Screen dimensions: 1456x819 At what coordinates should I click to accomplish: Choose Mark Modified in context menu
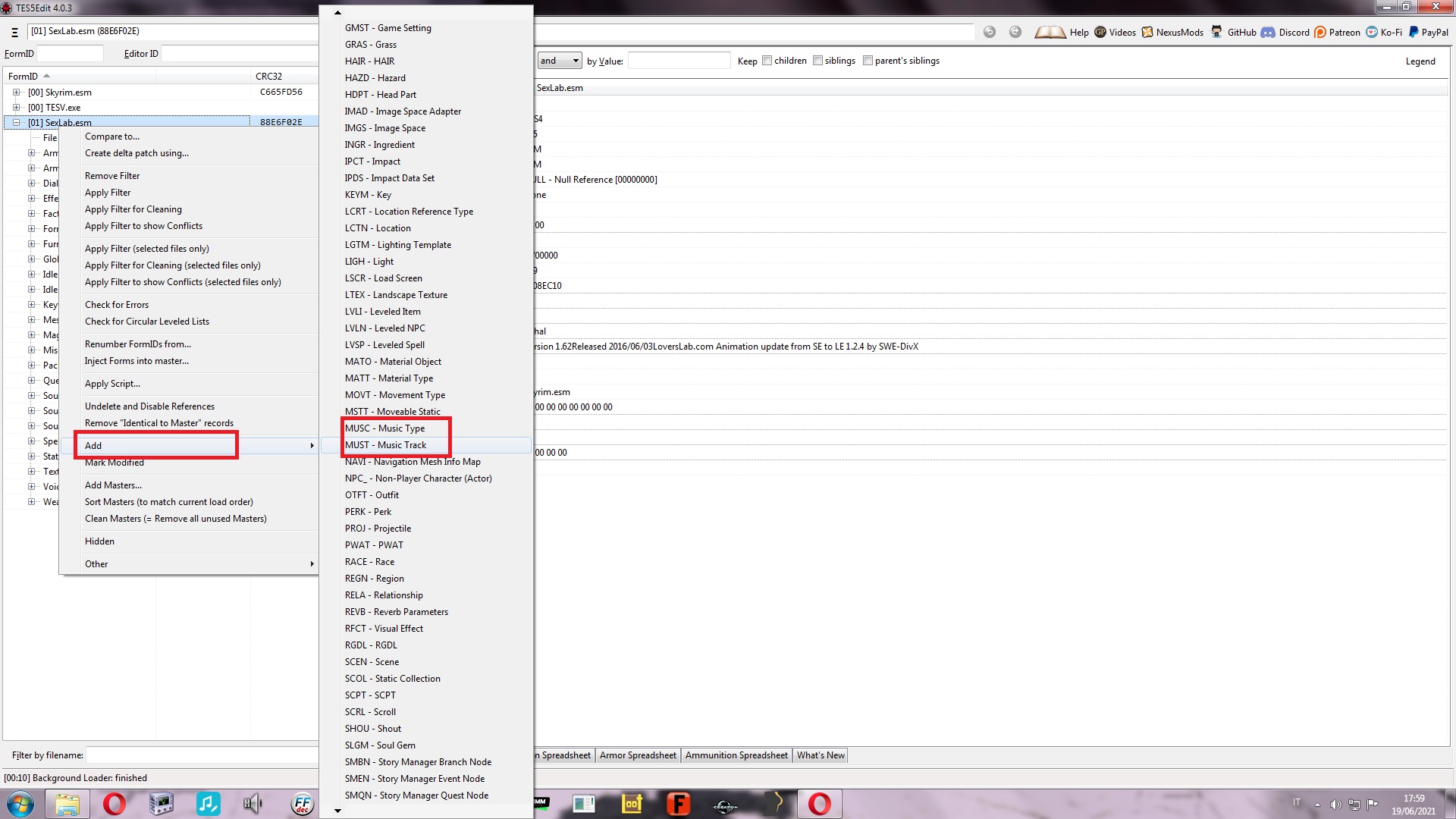click(115, 463)
